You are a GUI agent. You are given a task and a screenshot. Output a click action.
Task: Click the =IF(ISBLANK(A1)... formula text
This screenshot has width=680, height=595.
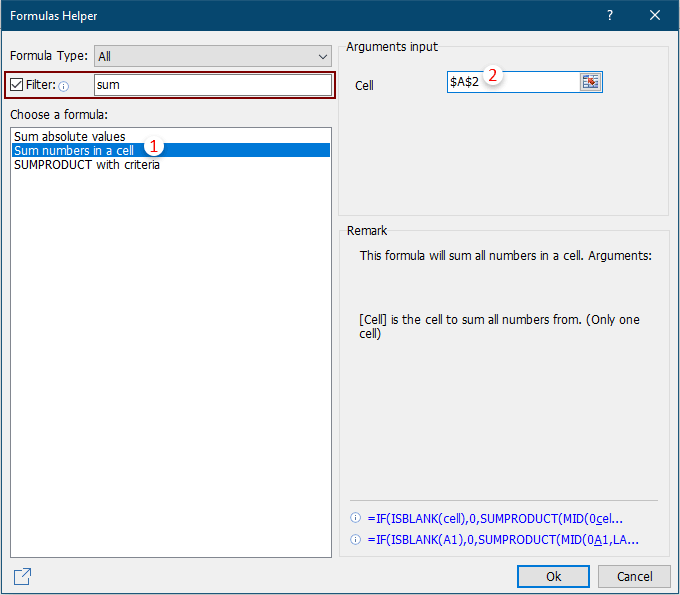503,540
